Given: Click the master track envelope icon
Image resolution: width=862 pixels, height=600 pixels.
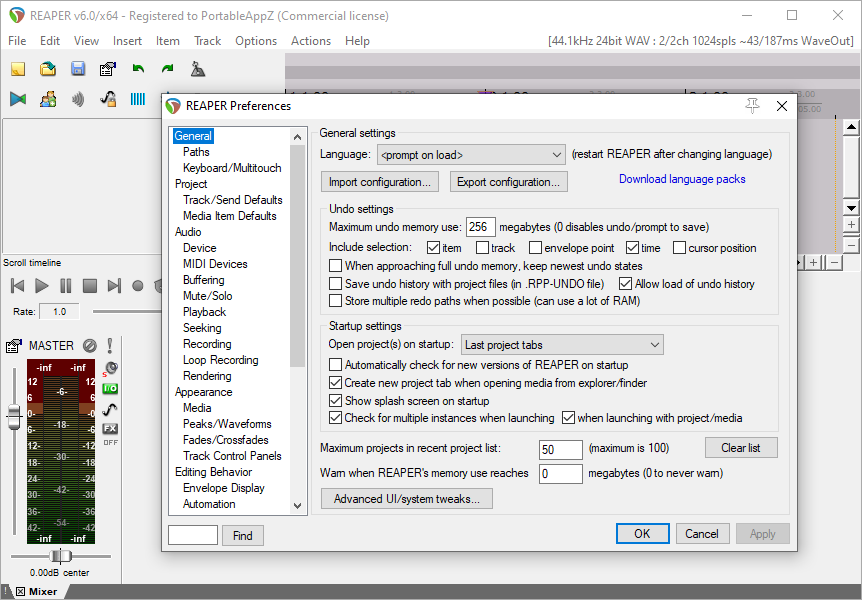Looking at the screenshot, I should click(x=110, y=409).
